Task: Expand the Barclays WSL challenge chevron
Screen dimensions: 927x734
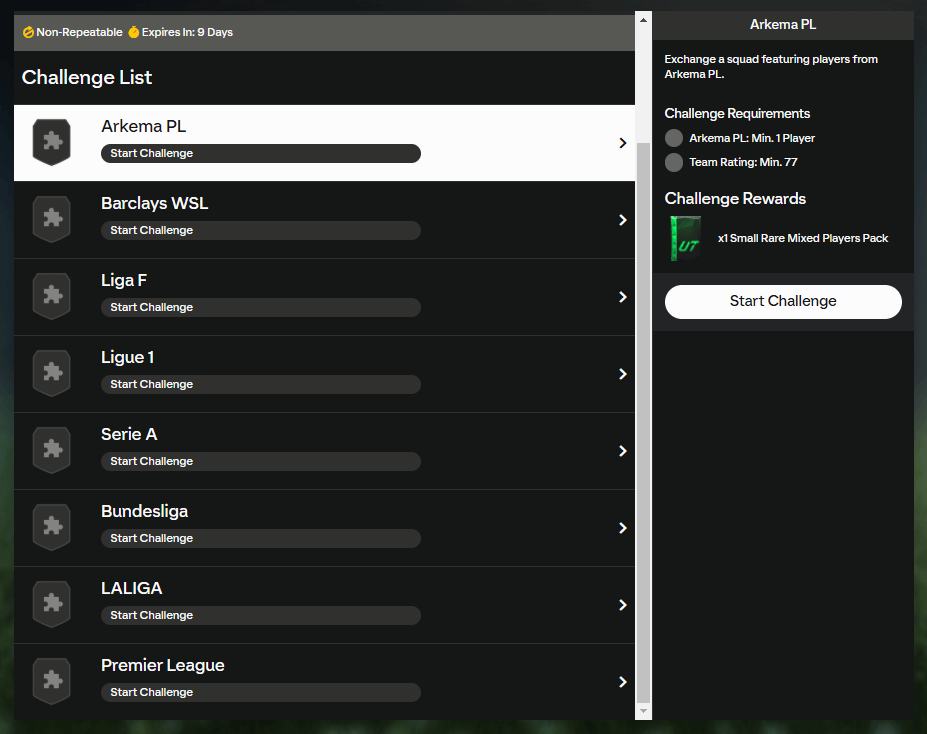Action: pos(622,220)
